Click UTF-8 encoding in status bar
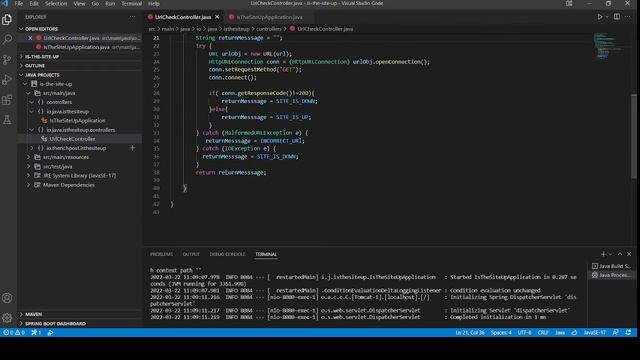Image resolution: width=640 pixels, height=360 pixels. [524, 333]
